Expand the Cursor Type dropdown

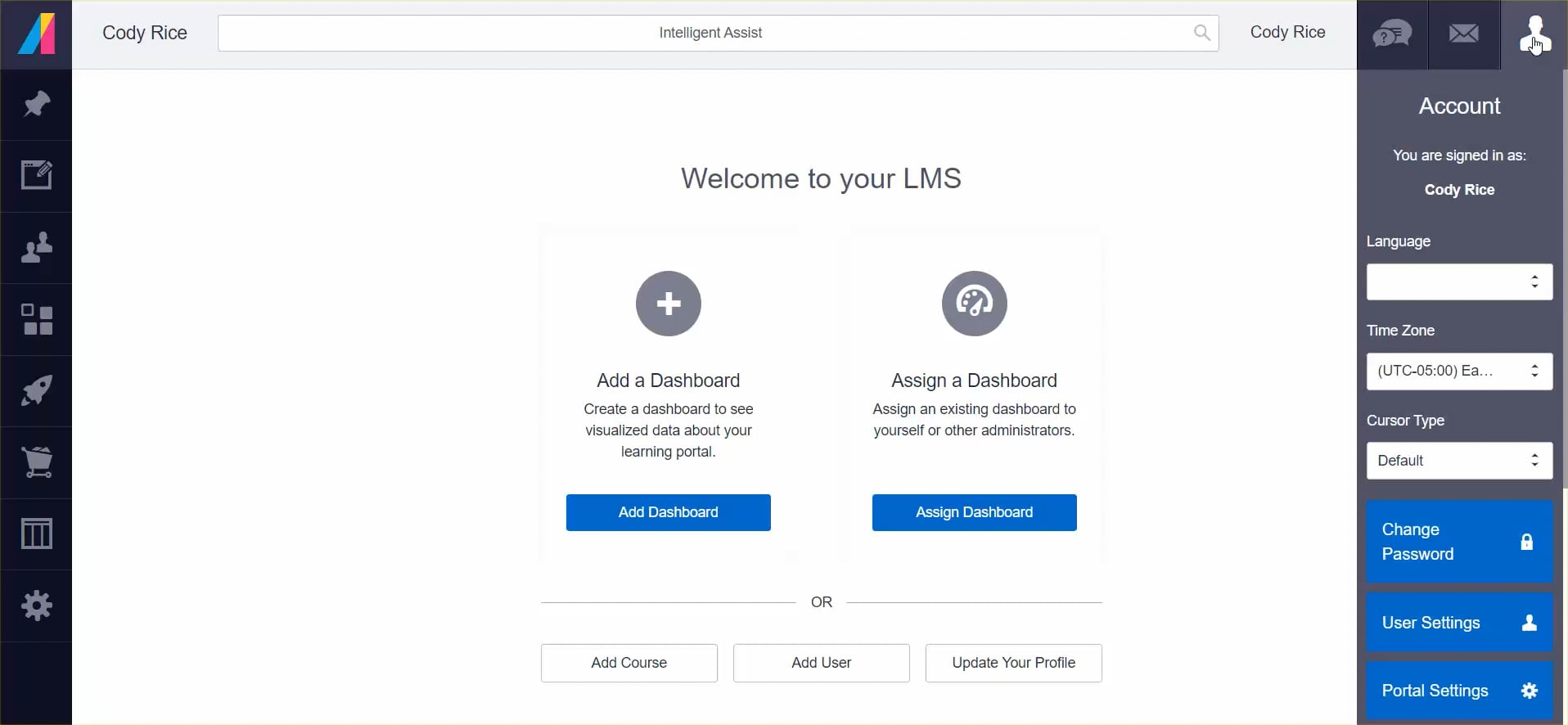coord(1459,461)
